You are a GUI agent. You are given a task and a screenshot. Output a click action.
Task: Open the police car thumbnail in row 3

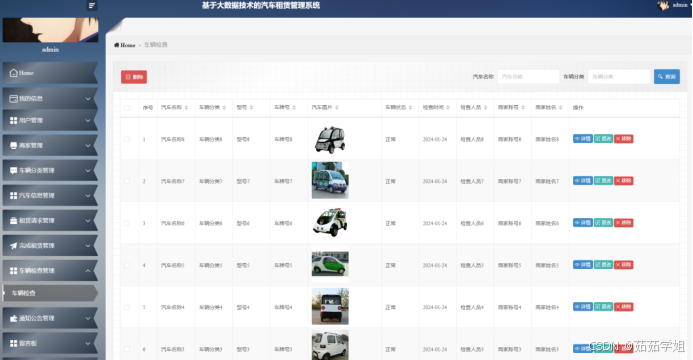(330, 222)
